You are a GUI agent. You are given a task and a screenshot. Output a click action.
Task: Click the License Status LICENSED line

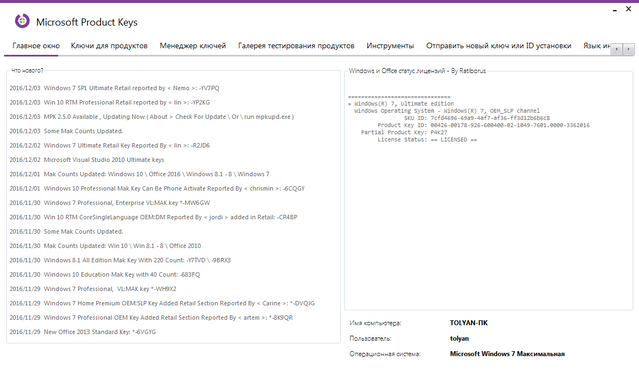tap(427, 139)
